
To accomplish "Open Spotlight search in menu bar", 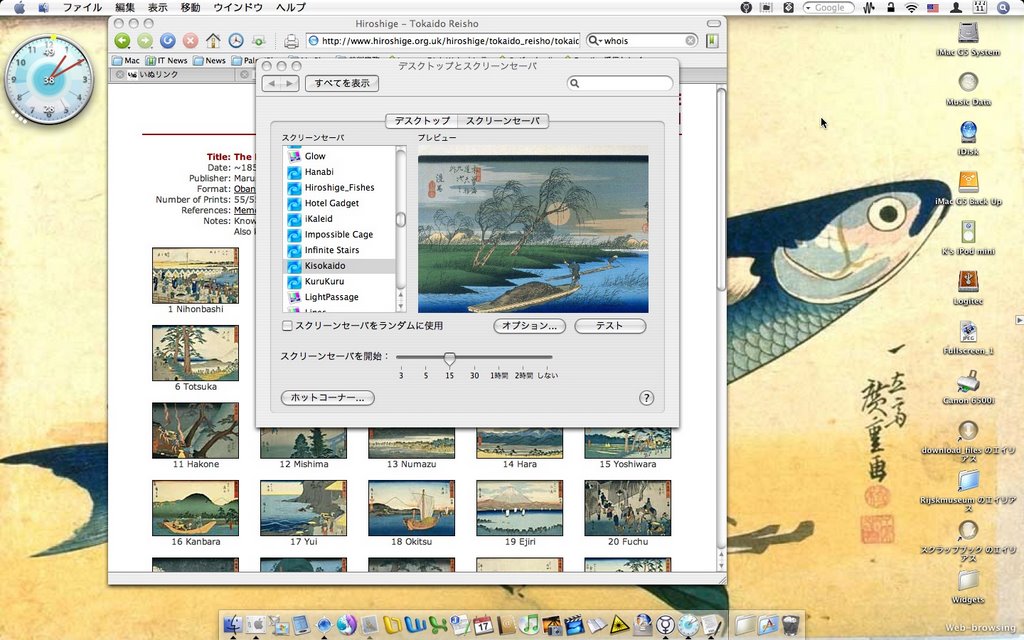I will [x=1003, y=7].
